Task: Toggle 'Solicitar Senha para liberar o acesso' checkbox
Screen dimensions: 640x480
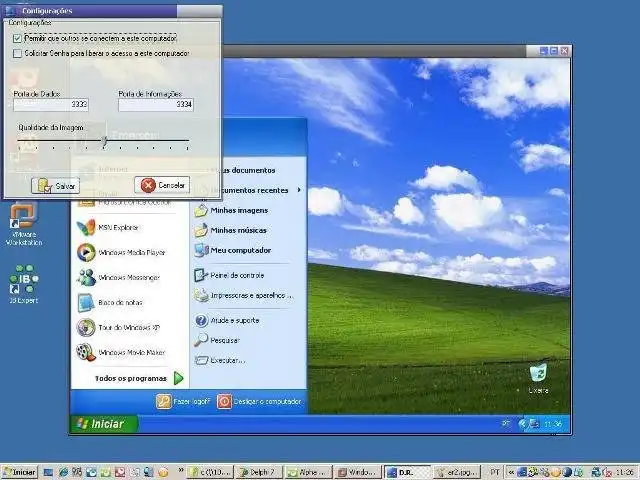Action: pos(17,53)
